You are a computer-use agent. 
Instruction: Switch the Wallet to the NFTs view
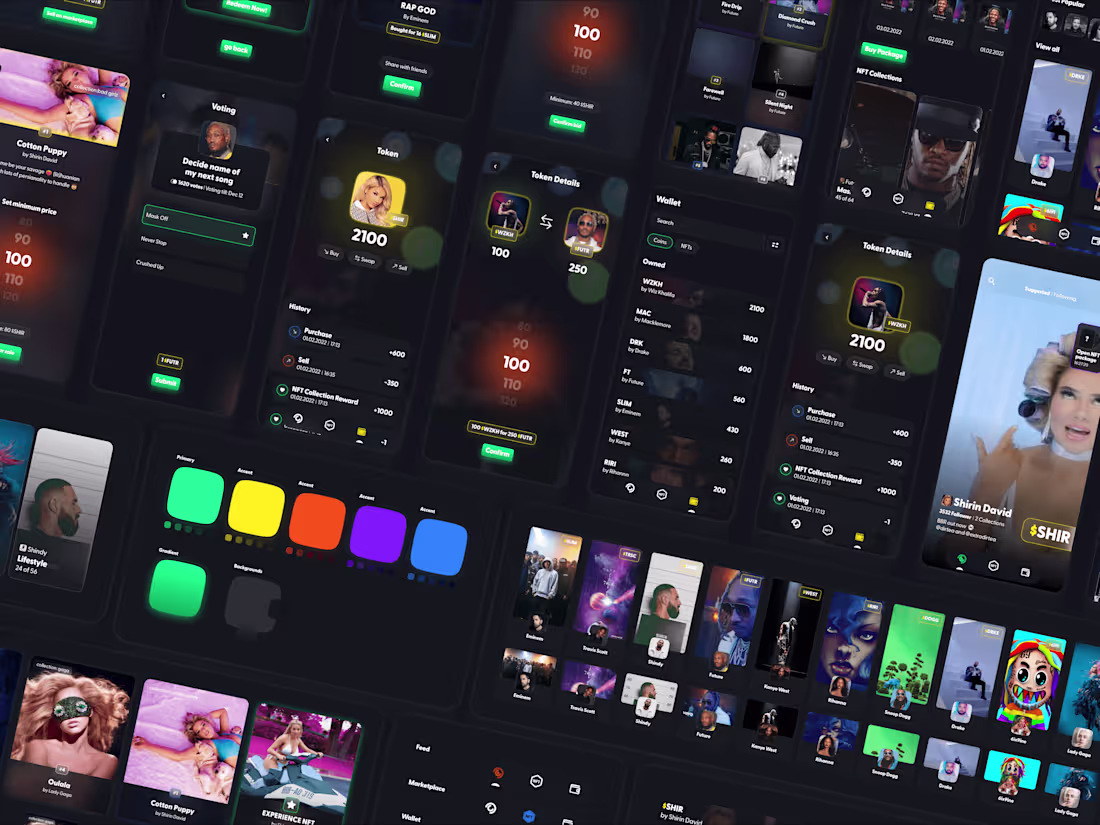[688, 247]
